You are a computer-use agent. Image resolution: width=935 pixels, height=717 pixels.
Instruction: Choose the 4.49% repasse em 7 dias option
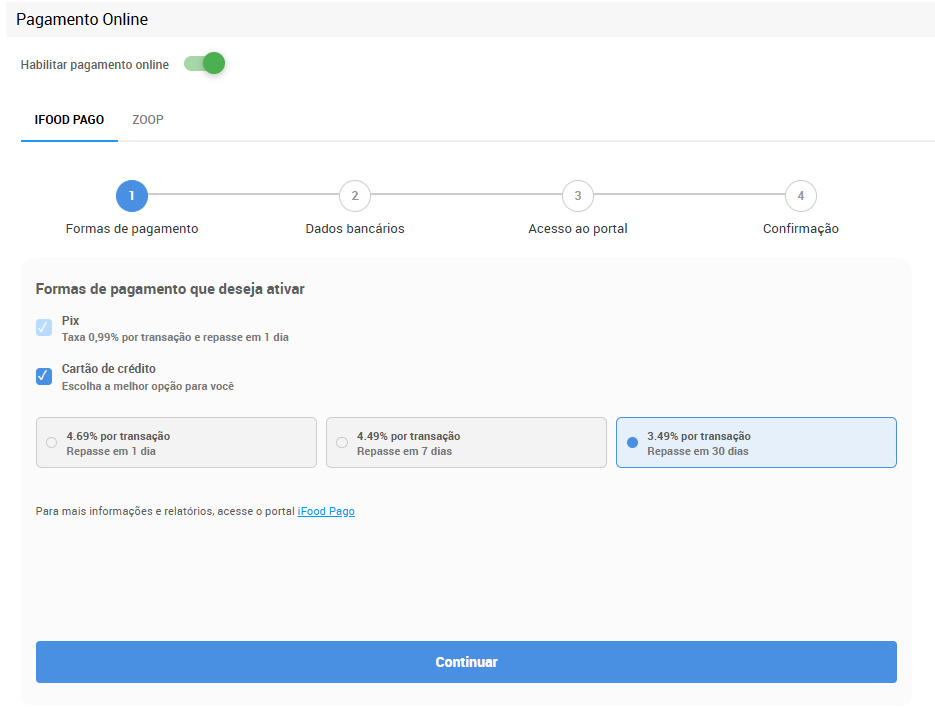coord(342,443)
